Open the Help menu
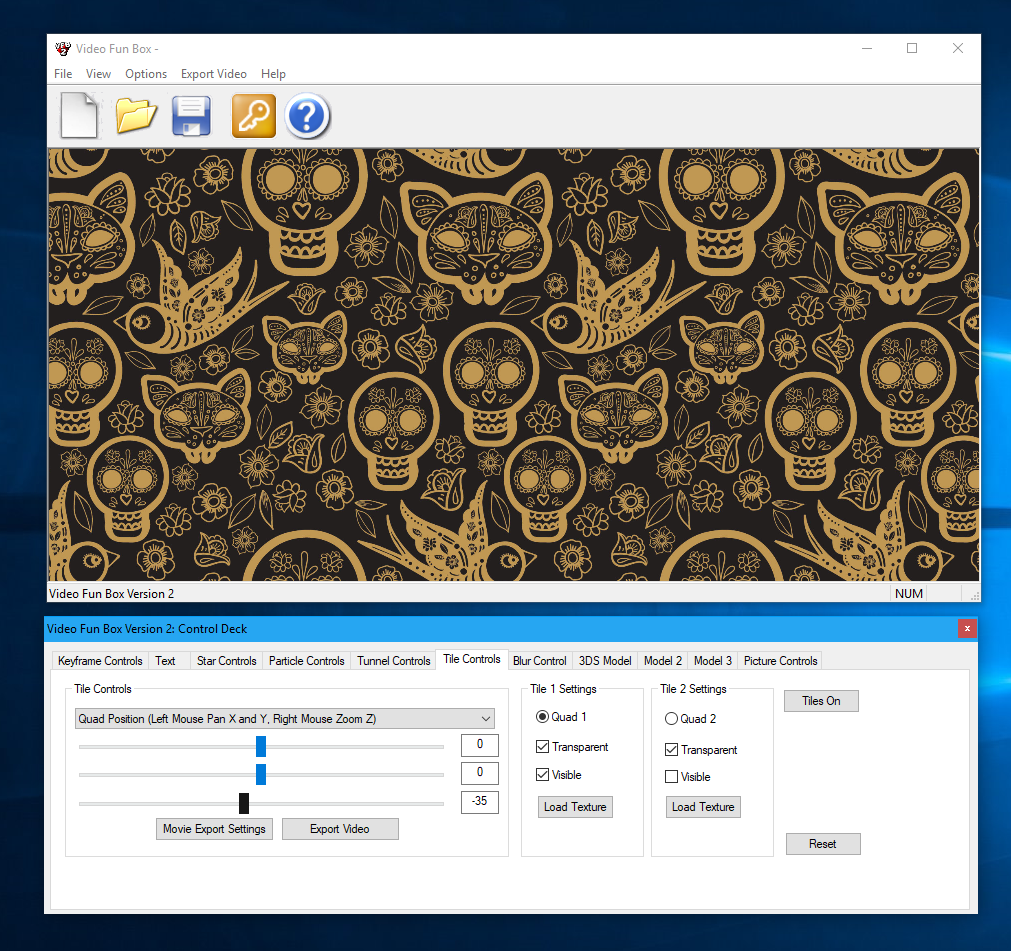 point(273,74)
